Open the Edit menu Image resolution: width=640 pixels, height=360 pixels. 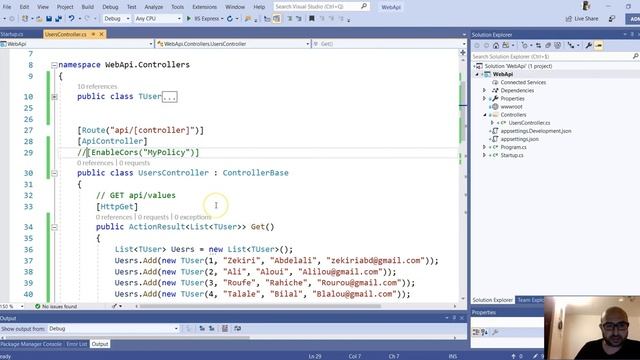(24, 7)
